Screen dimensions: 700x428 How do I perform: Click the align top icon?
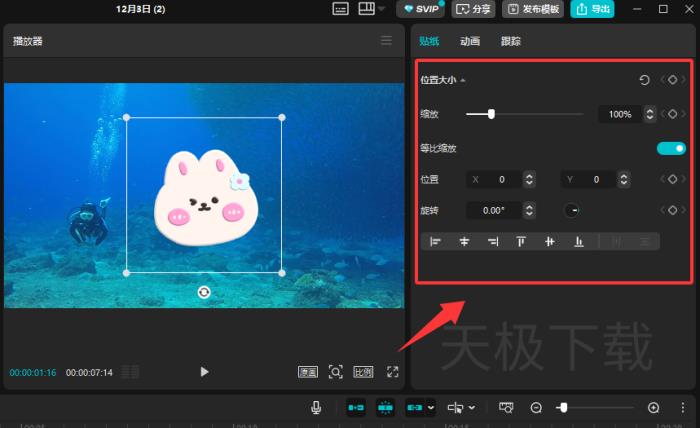(x=520, y=241)
